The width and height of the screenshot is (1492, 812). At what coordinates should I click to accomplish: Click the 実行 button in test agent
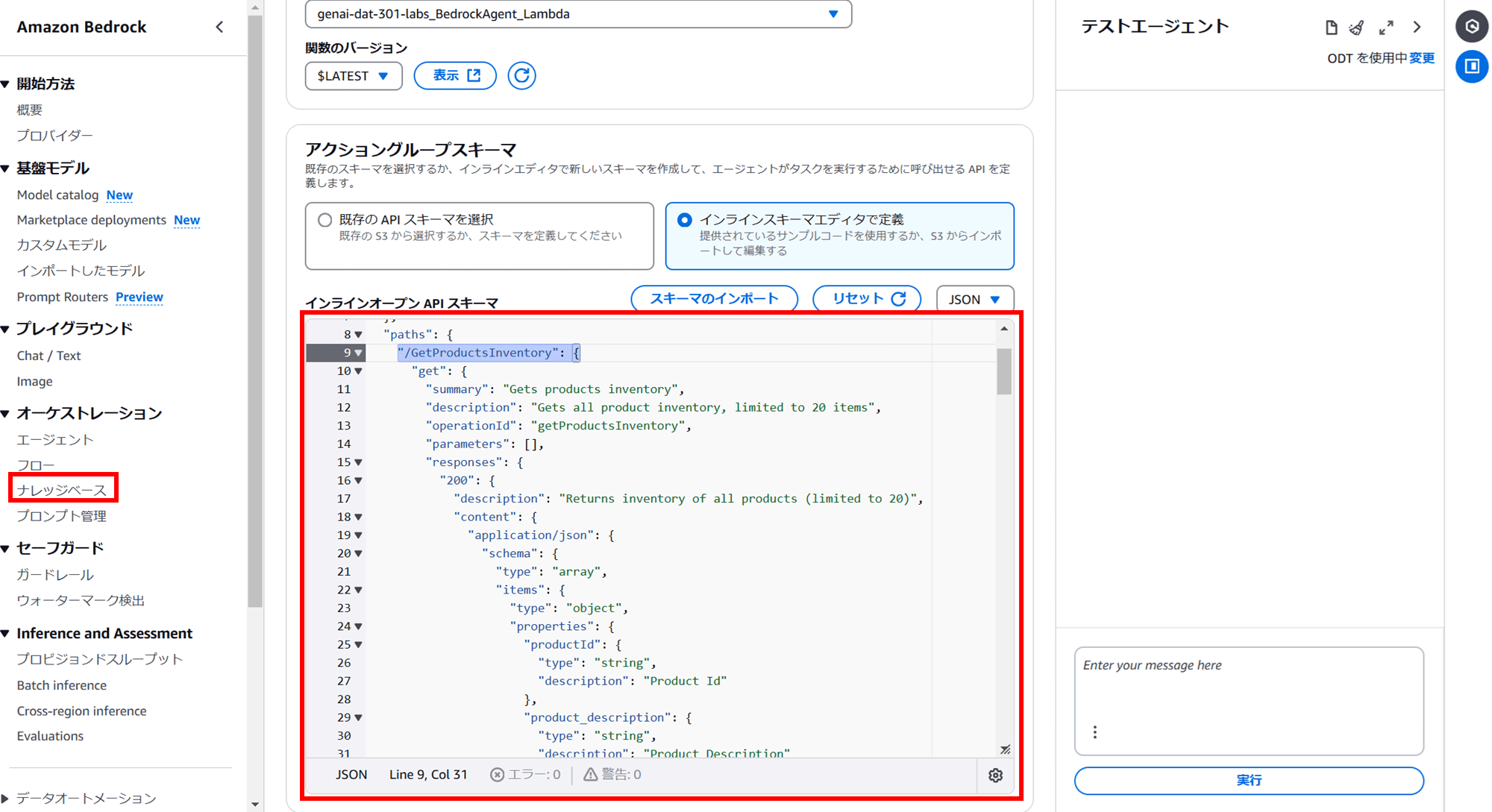pos(1249,780)
